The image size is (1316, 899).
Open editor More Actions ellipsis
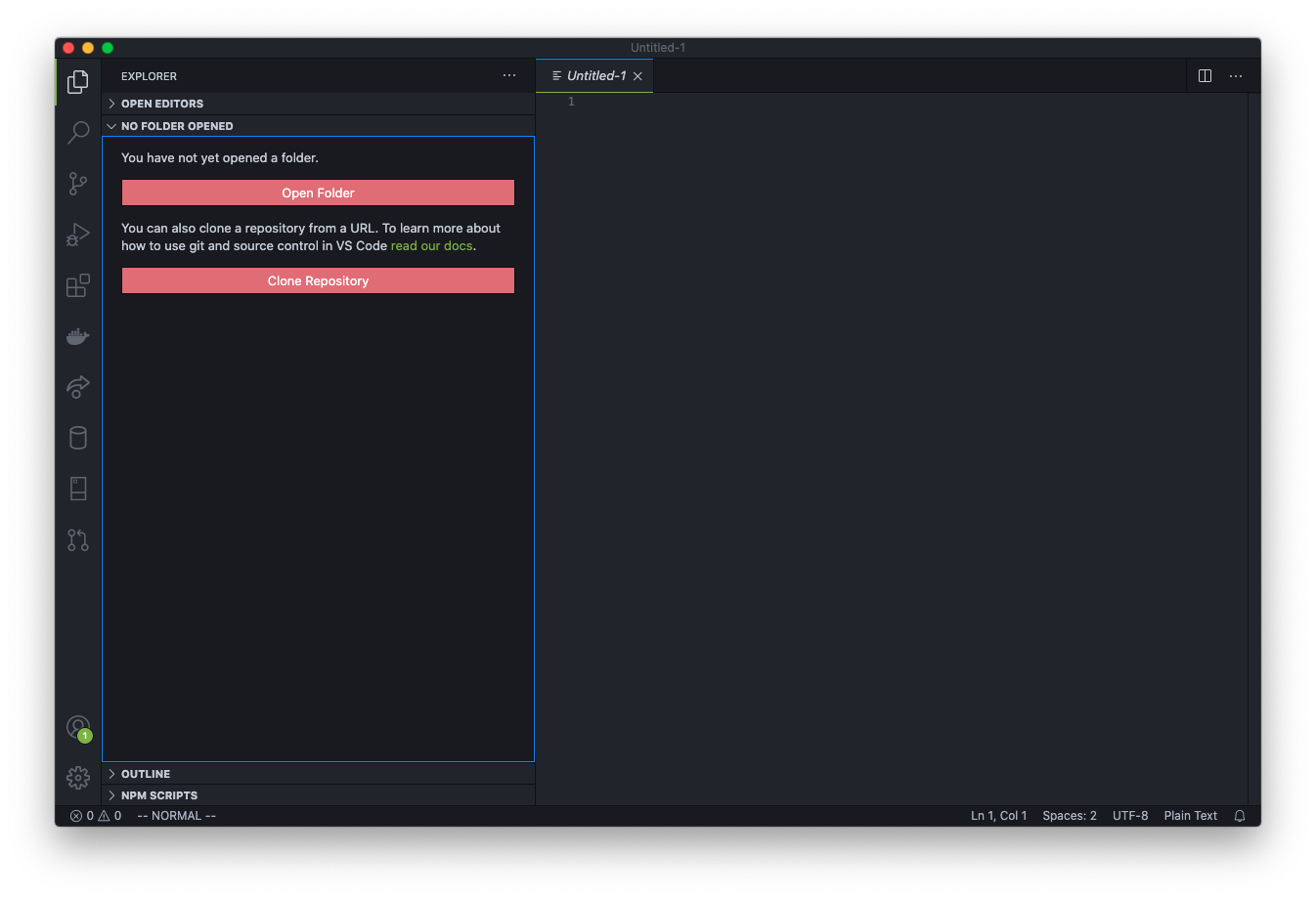click(x=1236, y=75)
